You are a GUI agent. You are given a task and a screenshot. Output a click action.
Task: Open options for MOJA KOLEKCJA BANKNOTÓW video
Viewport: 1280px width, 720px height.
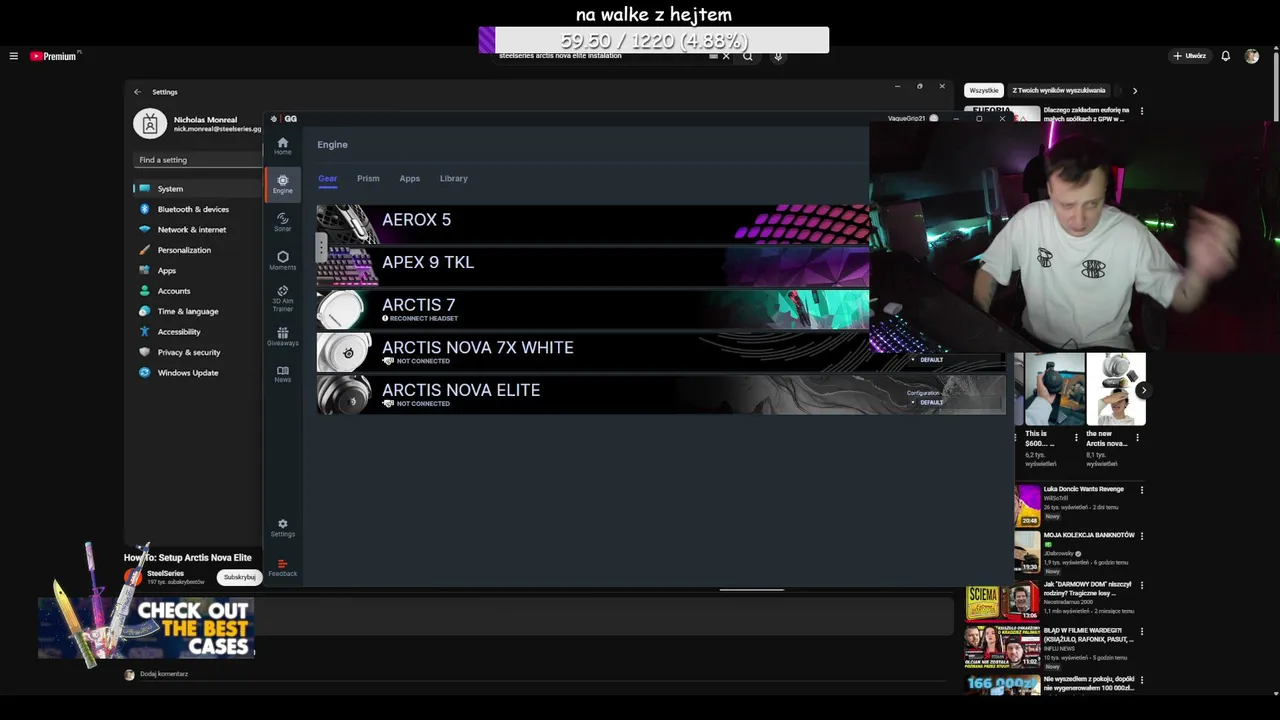click(1142, 536)
